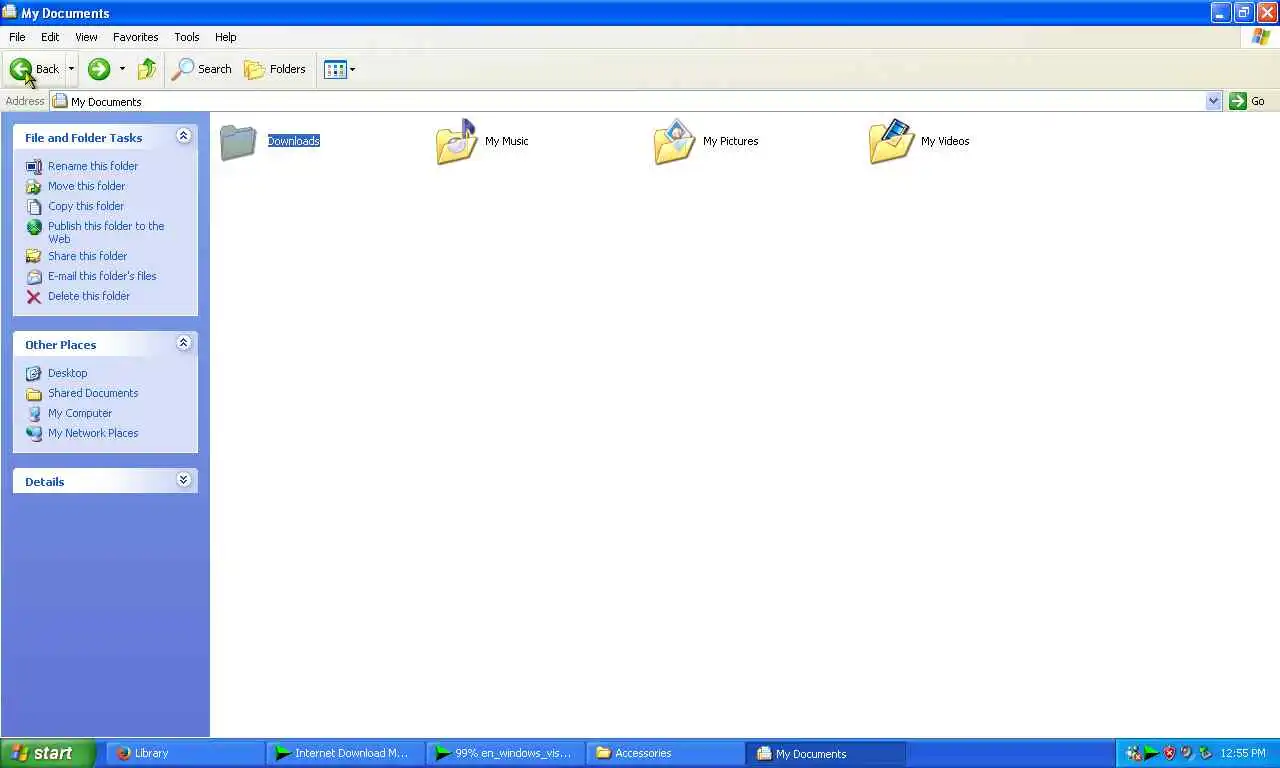Image resolution: width=1280 pixels, height=768 pixels.
Task: Click the Start button
Action: 47,753
